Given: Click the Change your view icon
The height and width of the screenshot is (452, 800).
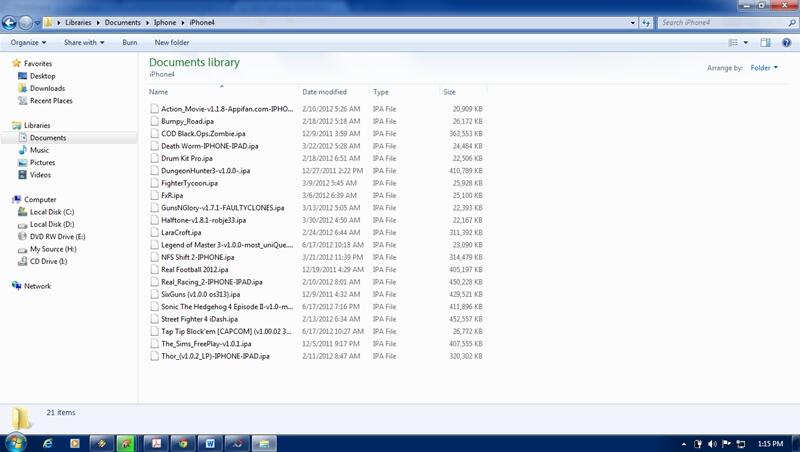Looking at the screenshot, I should (733, 42).
